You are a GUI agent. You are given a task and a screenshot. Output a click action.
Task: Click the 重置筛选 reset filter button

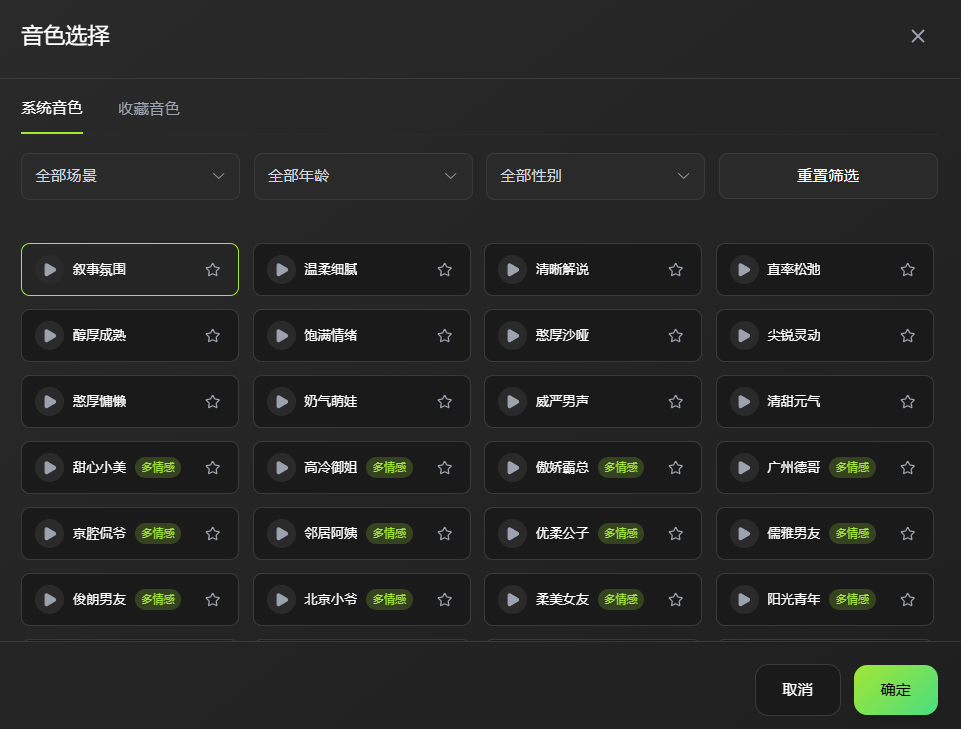pyautogui.click(x=828, y=176)
